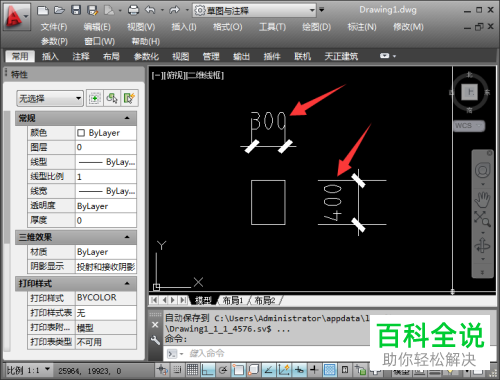
Task: Open the SteeringWheels navigation icon
Action: 482,170
